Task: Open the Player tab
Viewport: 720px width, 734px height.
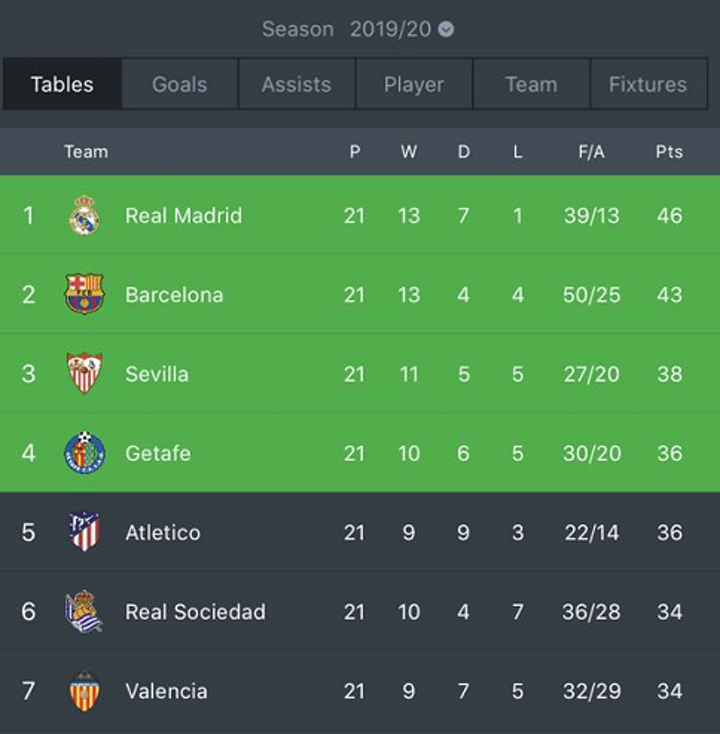Action: [x=414, y=84]
